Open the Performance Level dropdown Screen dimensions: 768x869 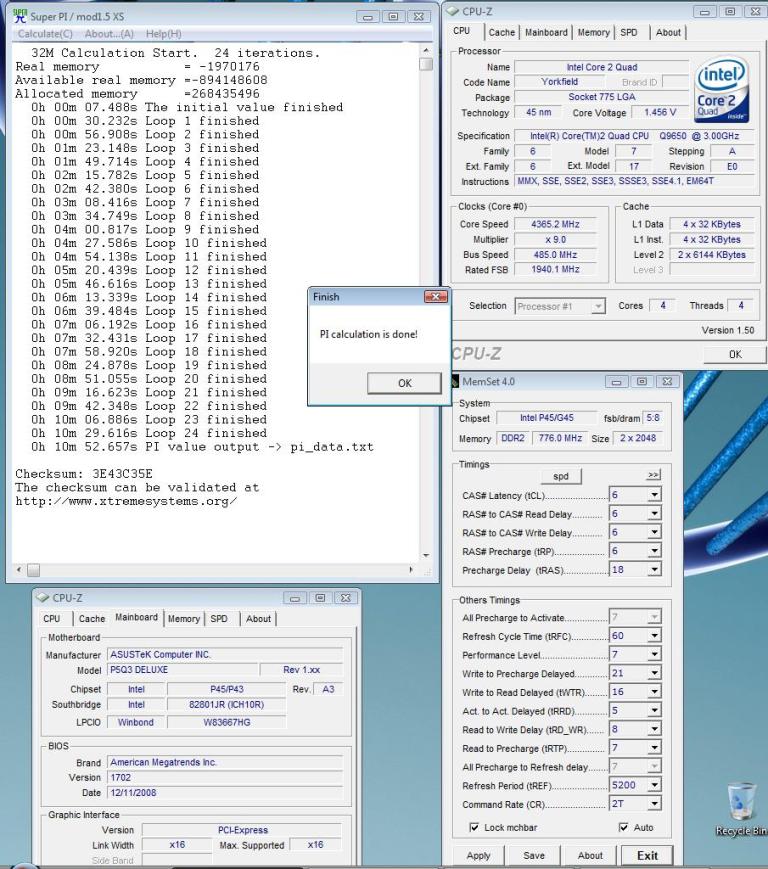tap(654, 655)
